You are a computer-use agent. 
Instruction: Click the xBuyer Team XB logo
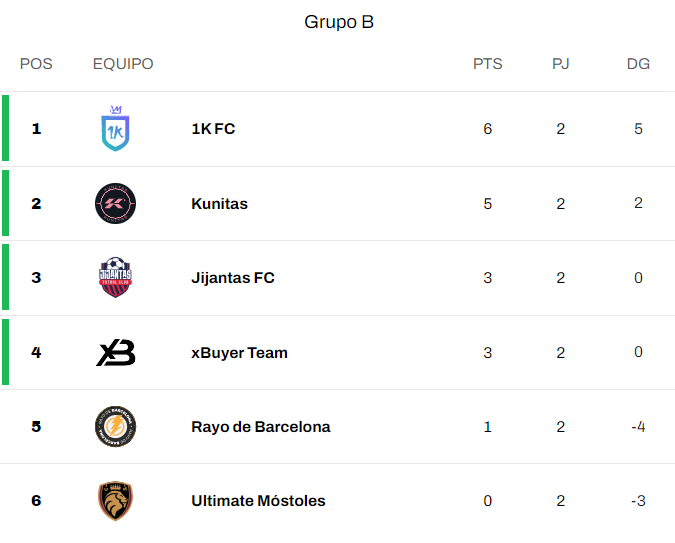115,353
